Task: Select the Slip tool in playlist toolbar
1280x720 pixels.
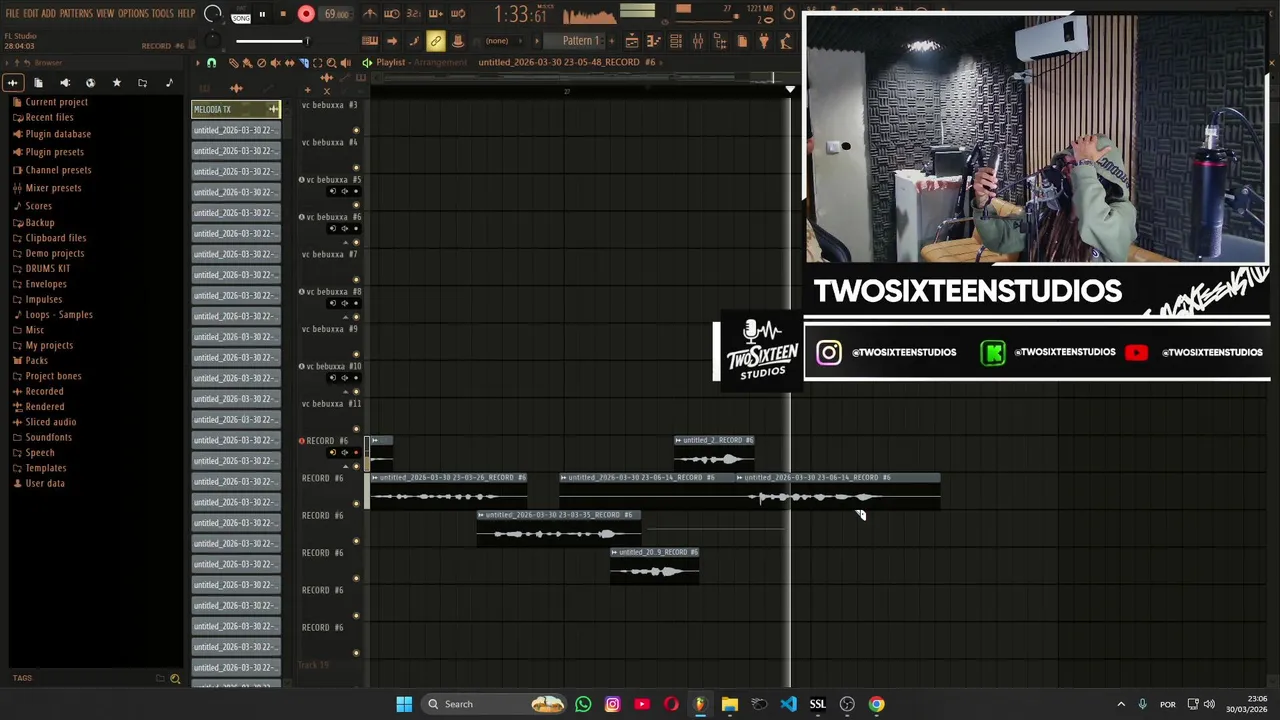Action: 290,62
